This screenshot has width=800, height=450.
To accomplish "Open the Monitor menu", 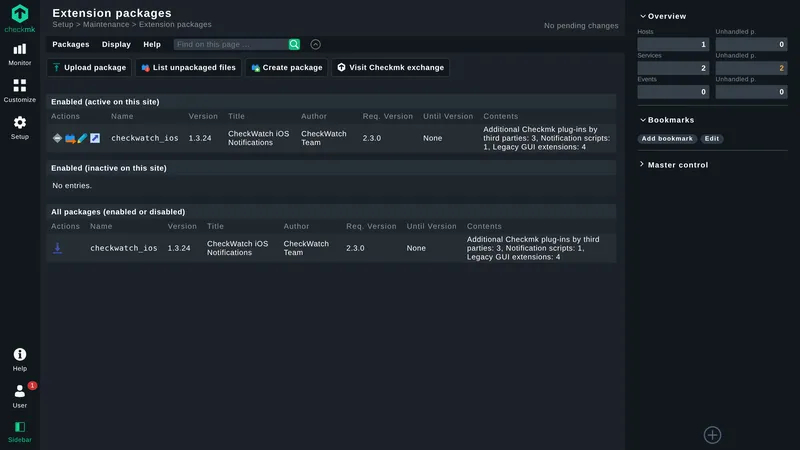I will [x=19, y=55].
